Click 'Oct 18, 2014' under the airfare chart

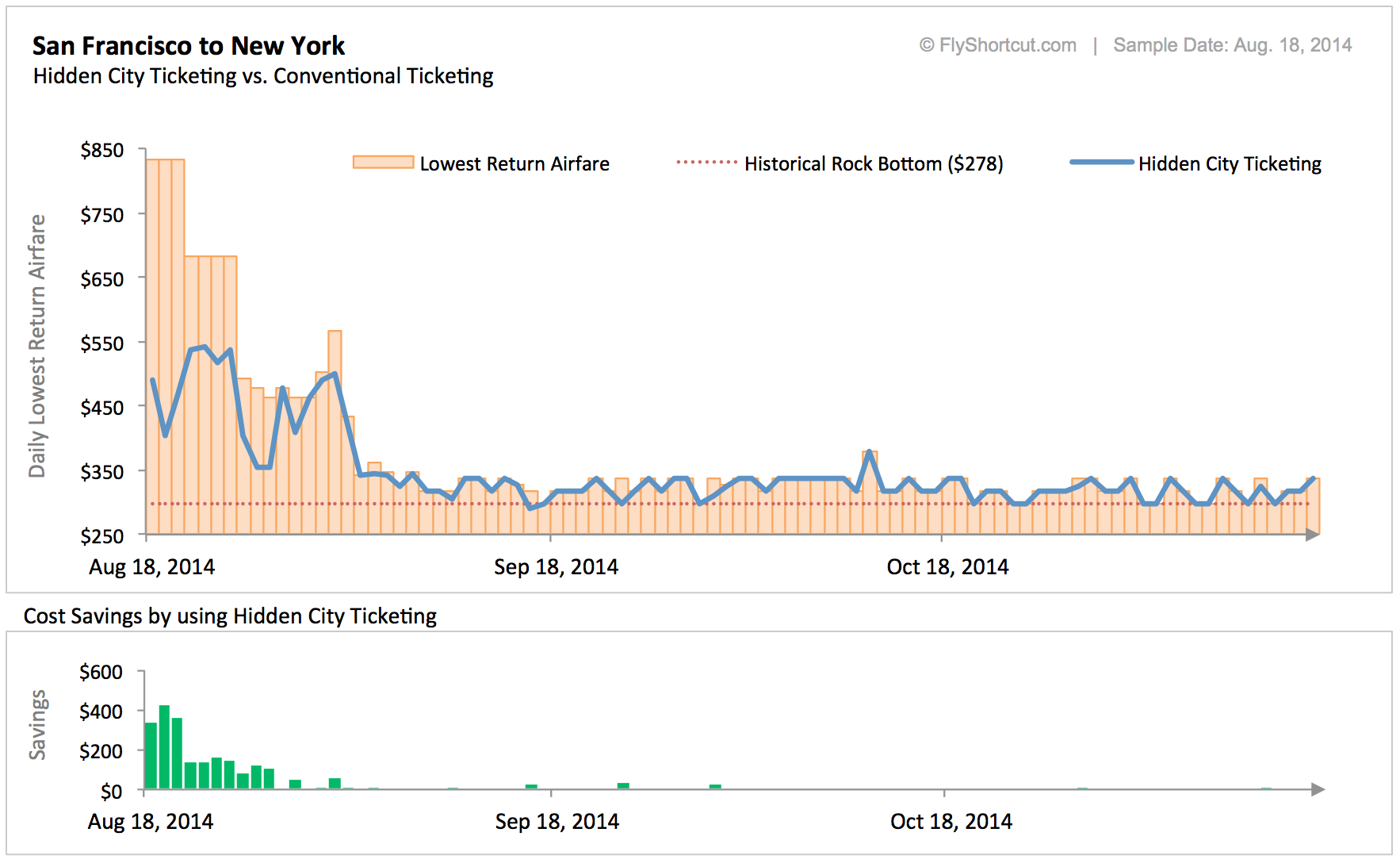point(948,567)
